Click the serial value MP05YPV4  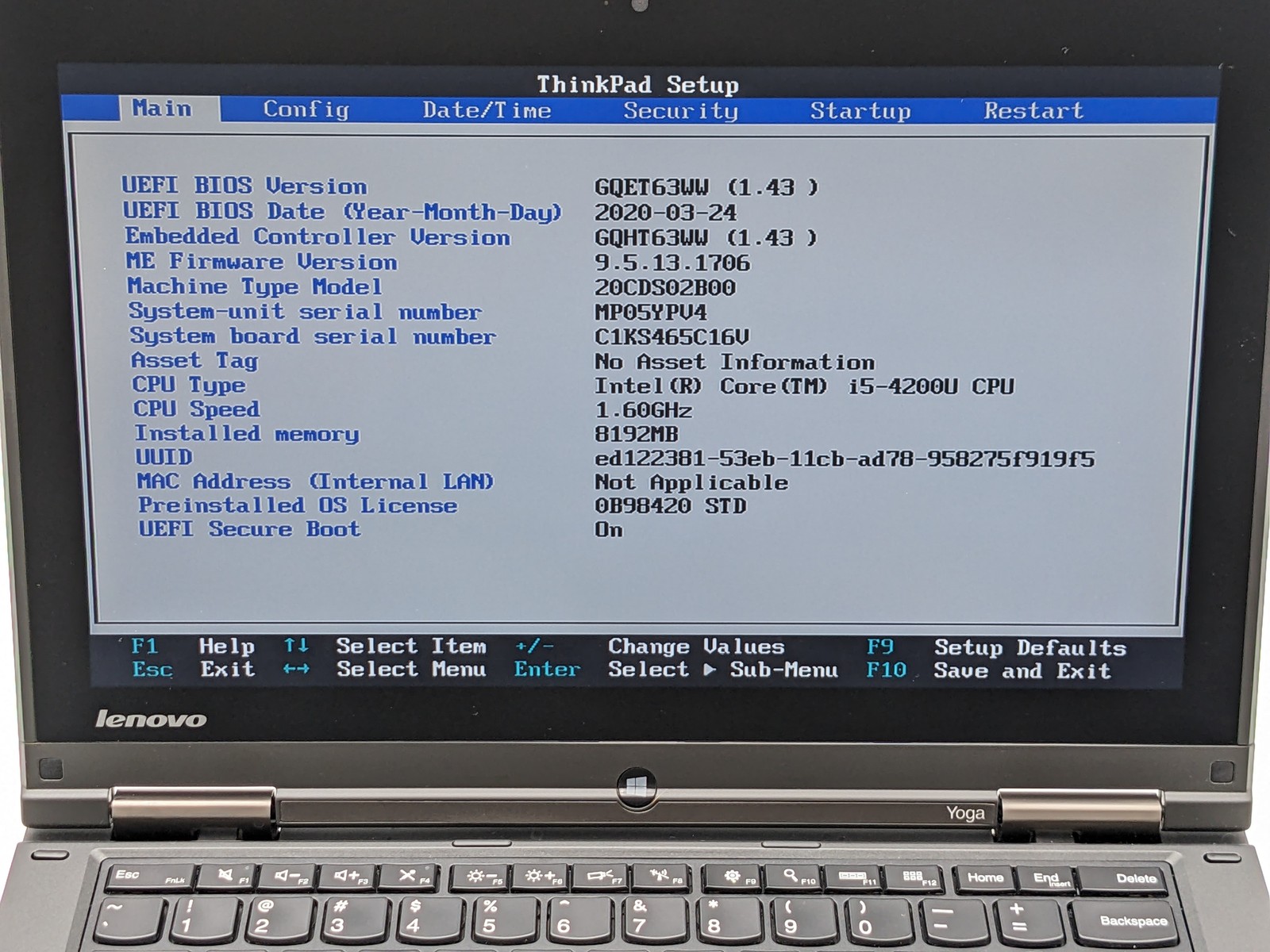point(651,313)
